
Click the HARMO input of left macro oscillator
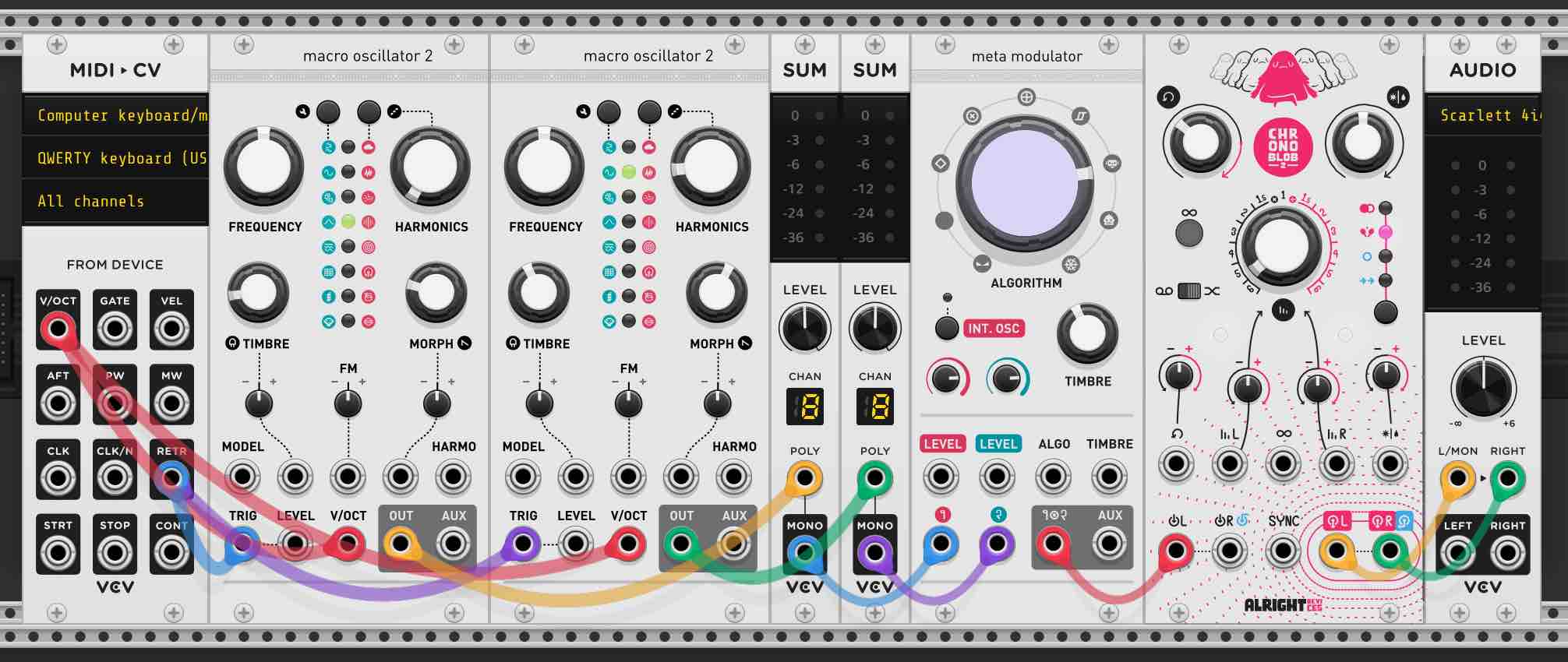click(x=453, y=477)
